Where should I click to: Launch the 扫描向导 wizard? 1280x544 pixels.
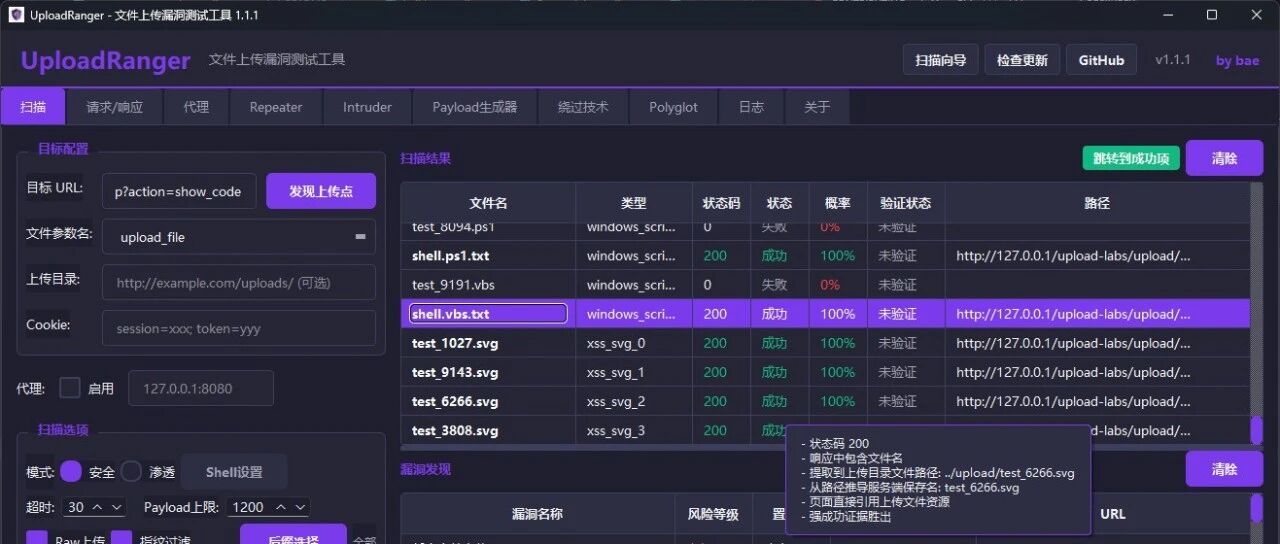[940, 60]
